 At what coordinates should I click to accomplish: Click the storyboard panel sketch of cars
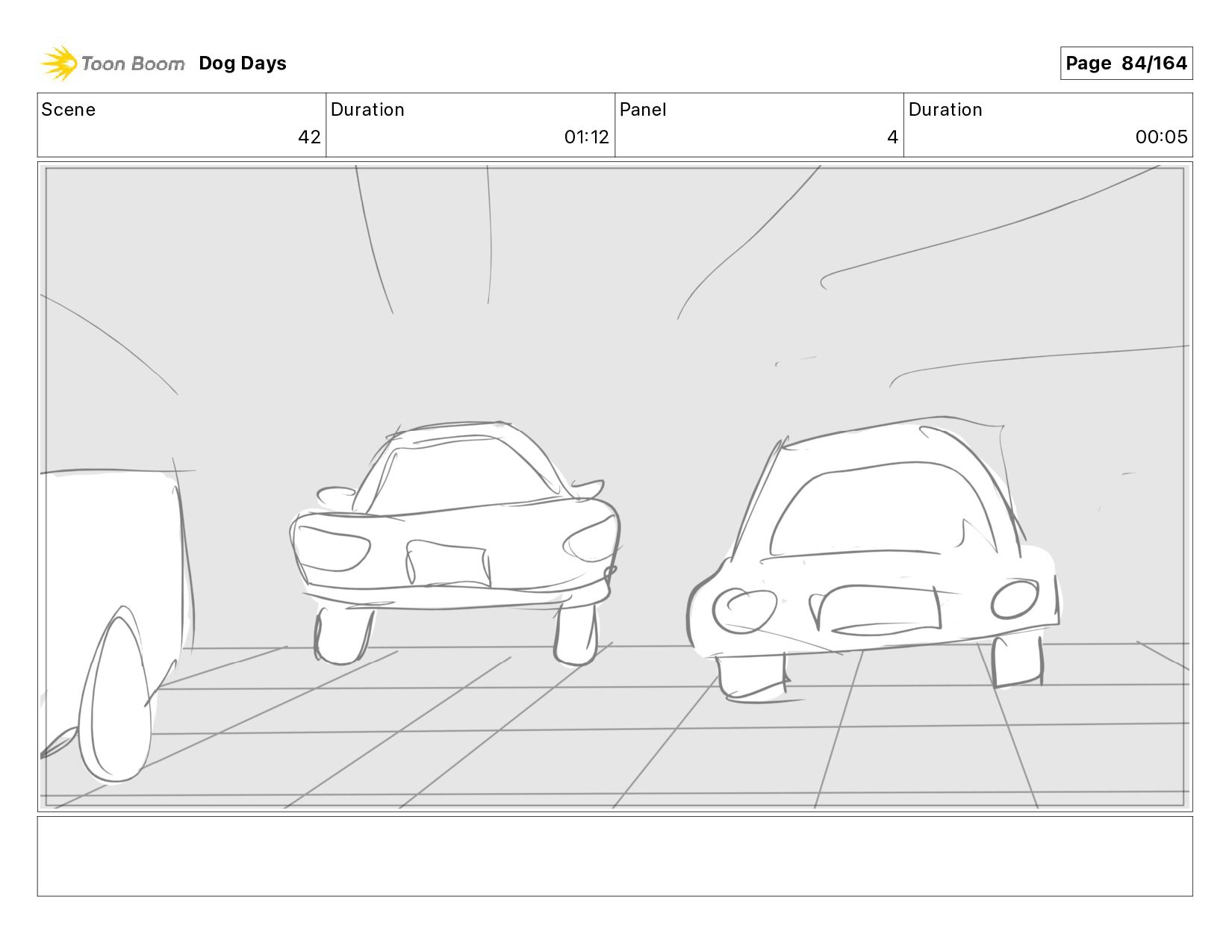pos(615,487)
